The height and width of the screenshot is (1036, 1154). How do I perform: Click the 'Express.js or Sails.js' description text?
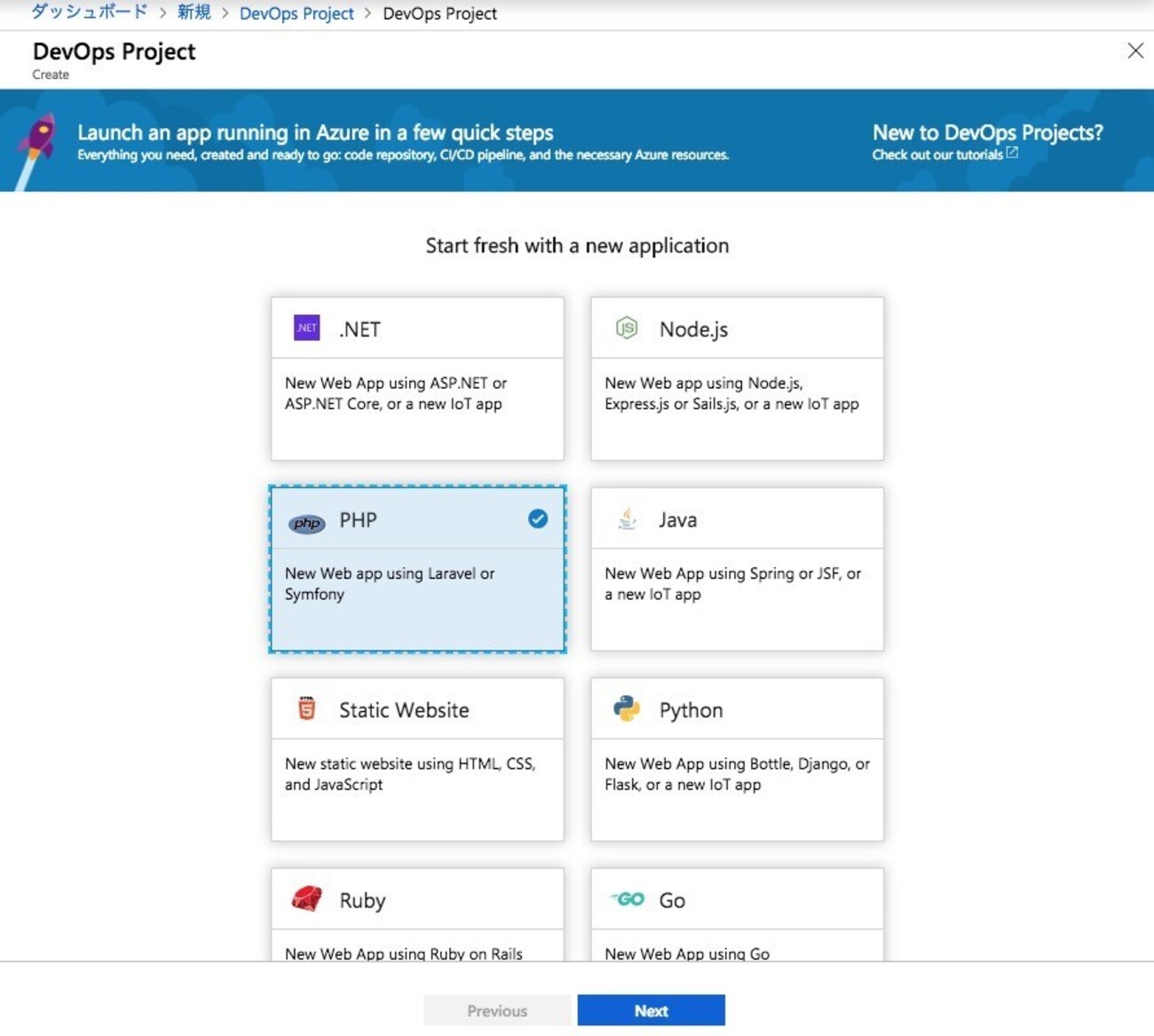(731, 393)
